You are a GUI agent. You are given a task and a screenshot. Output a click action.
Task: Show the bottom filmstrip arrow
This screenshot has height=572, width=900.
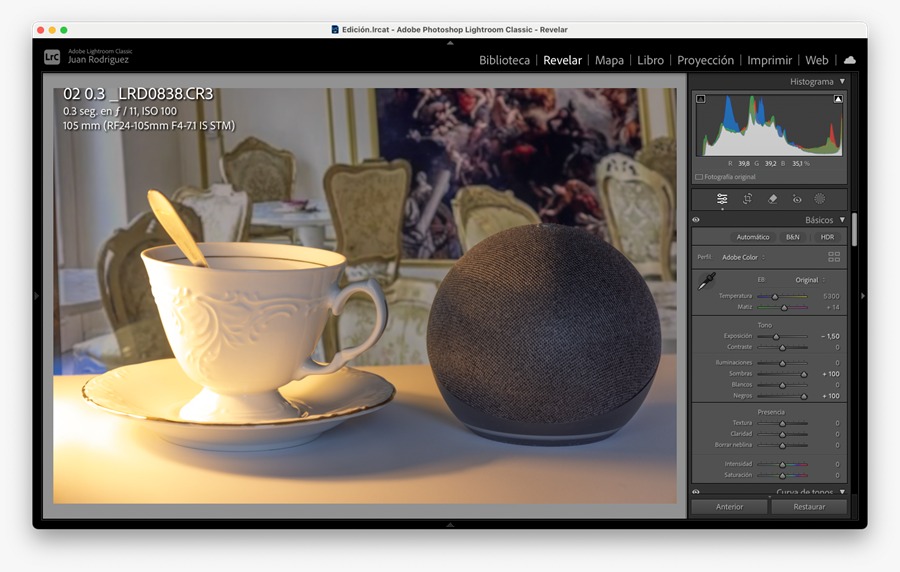point(450,524)
